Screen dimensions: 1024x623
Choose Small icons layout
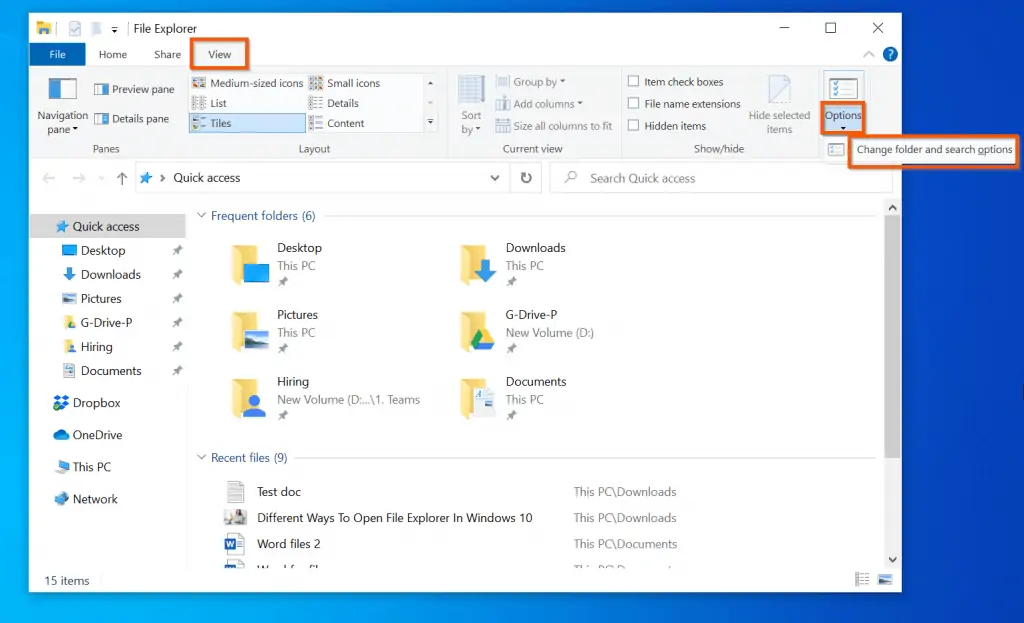coord(344,83)
